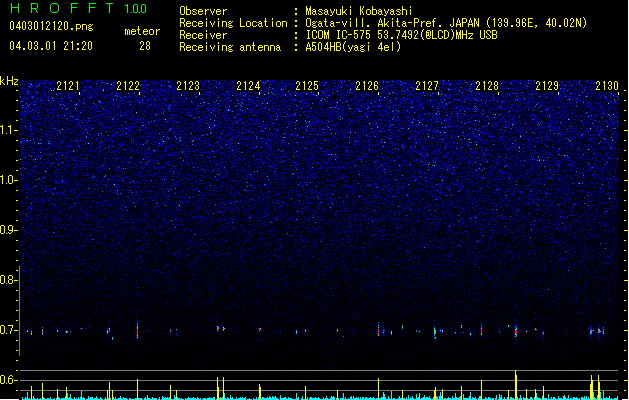Click the tallest yellow intensity spike after 2128
The height and width of the screenshot is (400, 629).
tap(516, 384)
